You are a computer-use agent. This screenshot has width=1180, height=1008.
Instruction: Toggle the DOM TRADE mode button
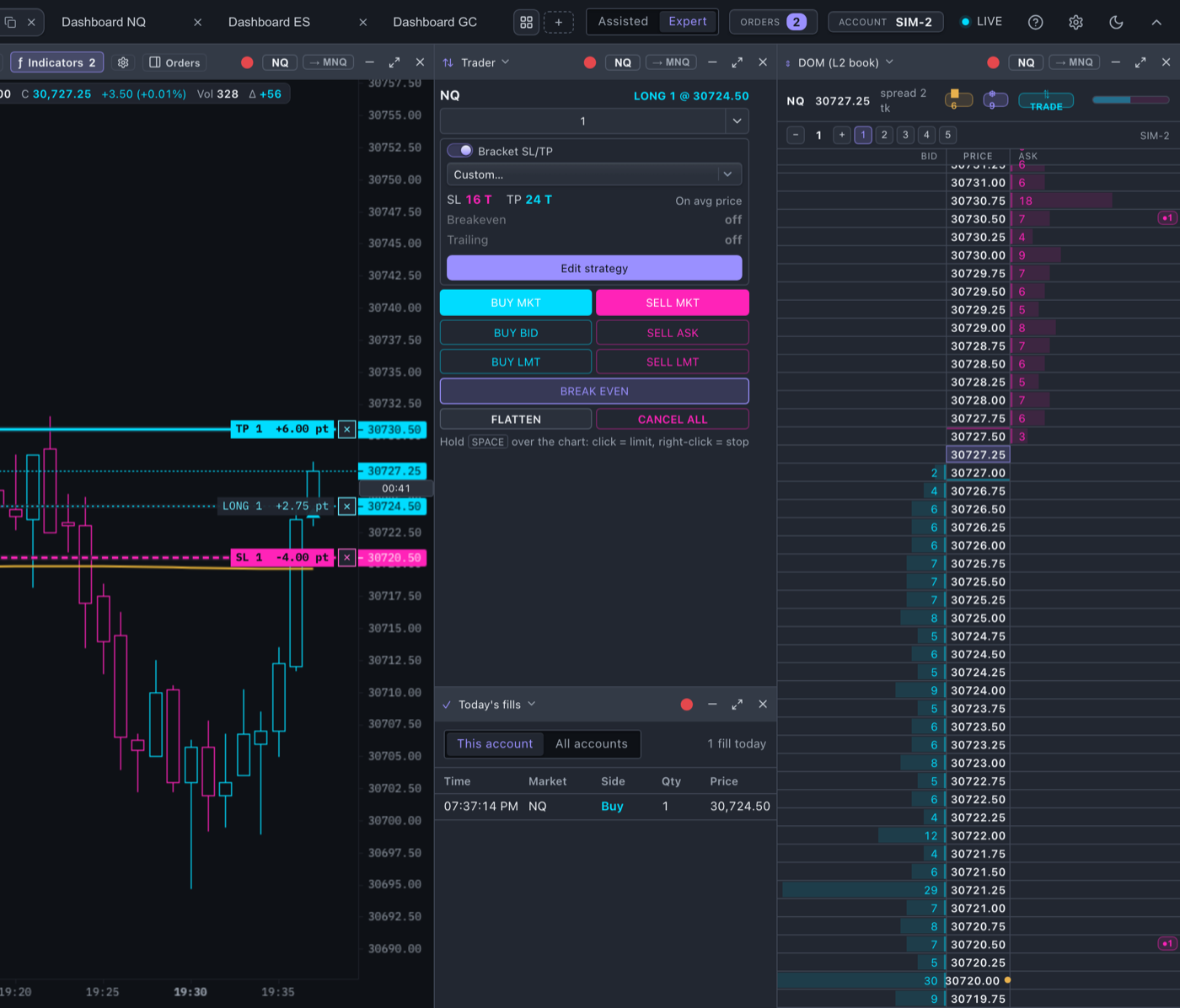coord(1046,101)
